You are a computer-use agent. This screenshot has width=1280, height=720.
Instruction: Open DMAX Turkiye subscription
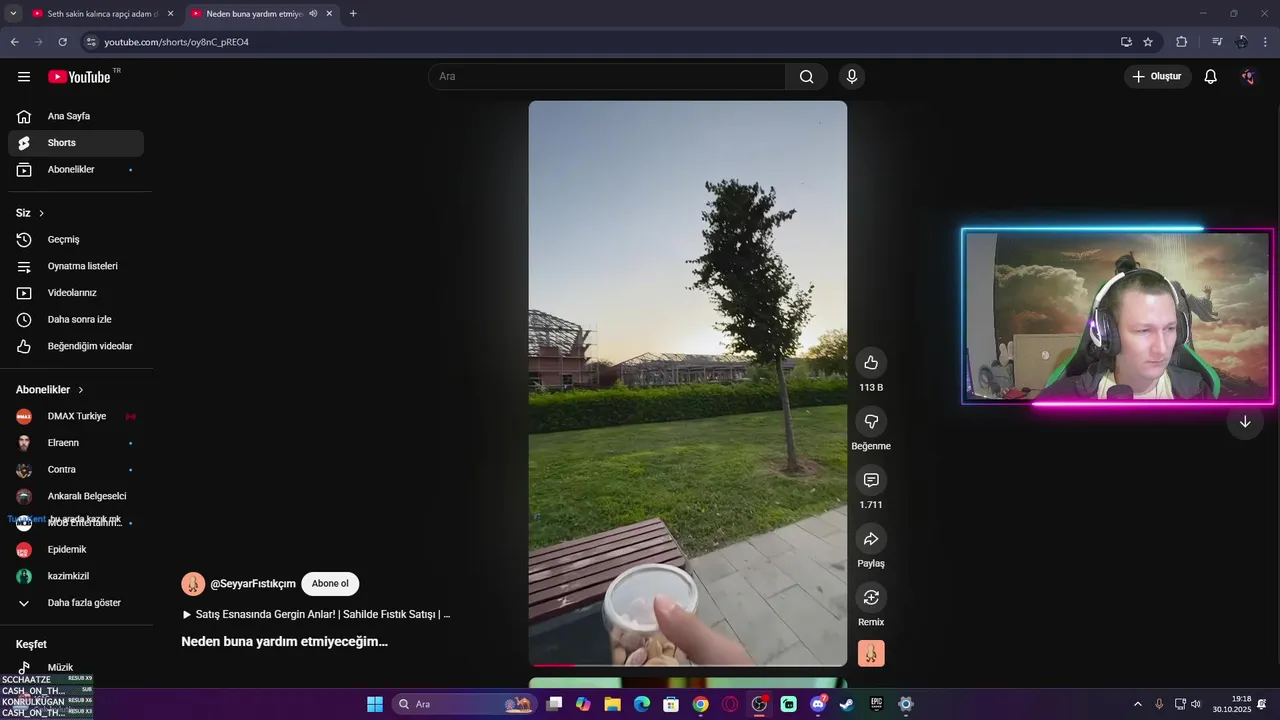coord(76,416)
